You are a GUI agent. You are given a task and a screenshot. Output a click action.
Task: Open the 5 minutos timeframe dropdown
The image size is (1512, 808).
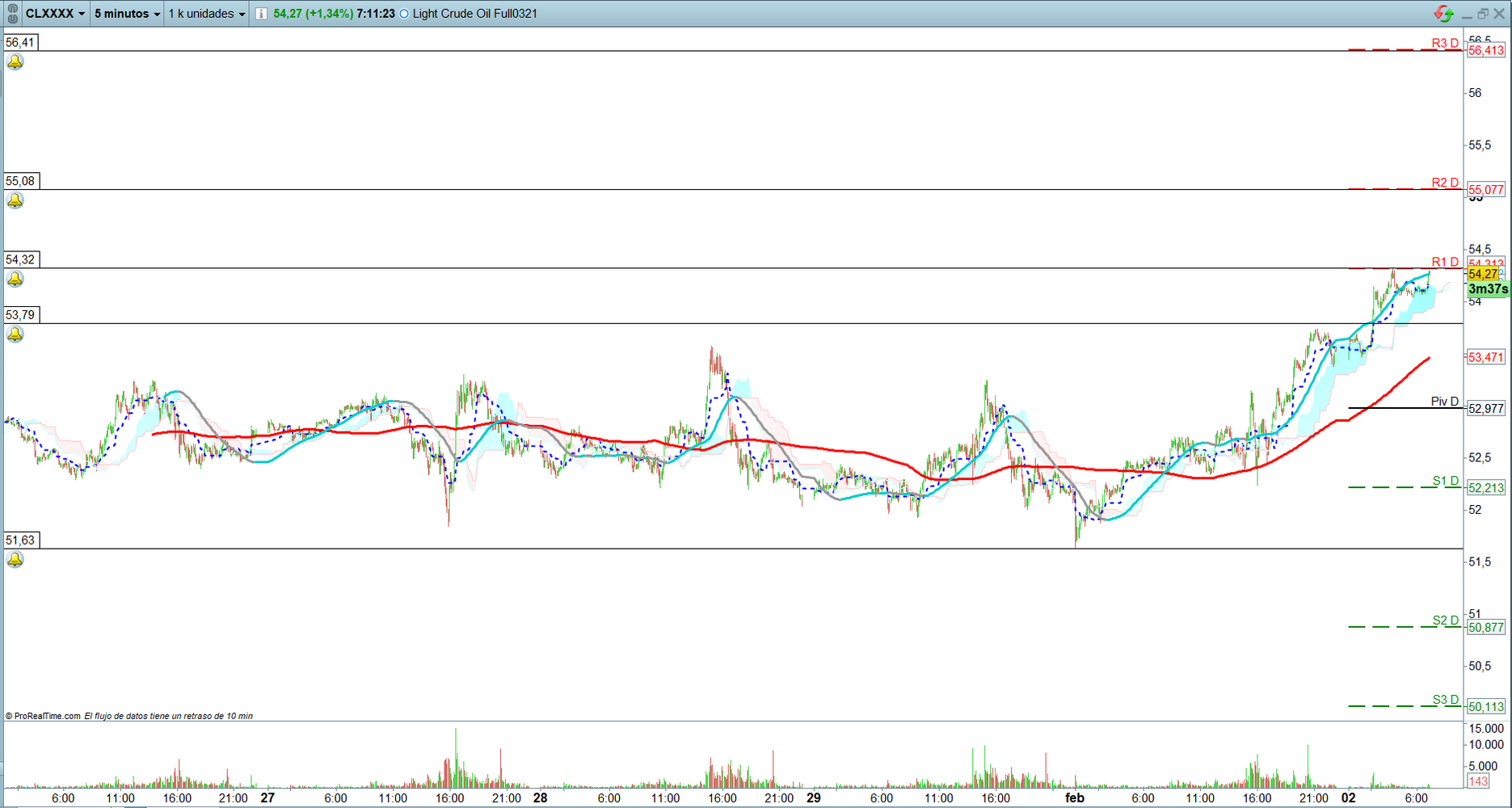coord(127,14)
